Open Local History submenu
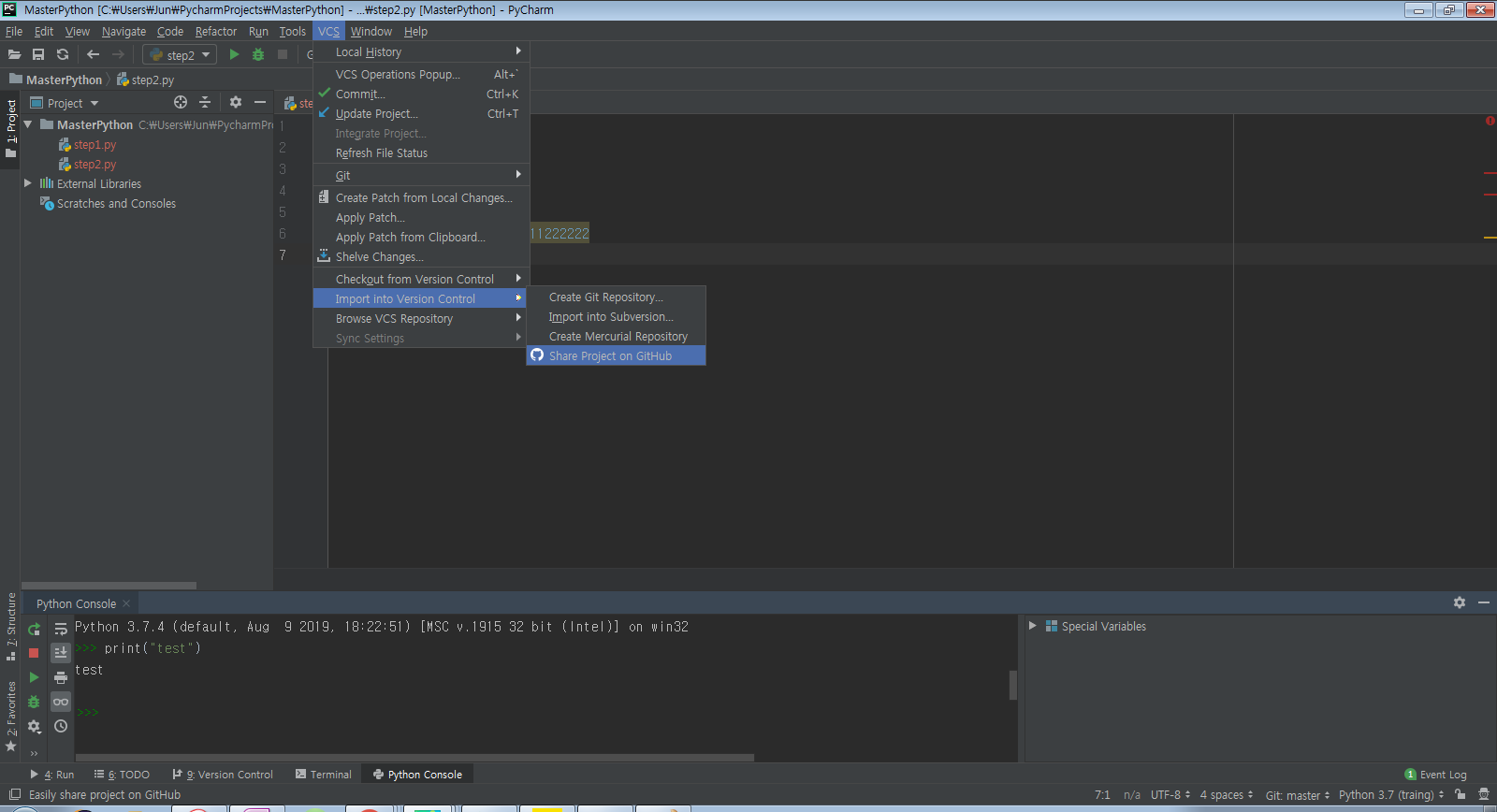The image size is (1497, 812). (x=421, y=51)
